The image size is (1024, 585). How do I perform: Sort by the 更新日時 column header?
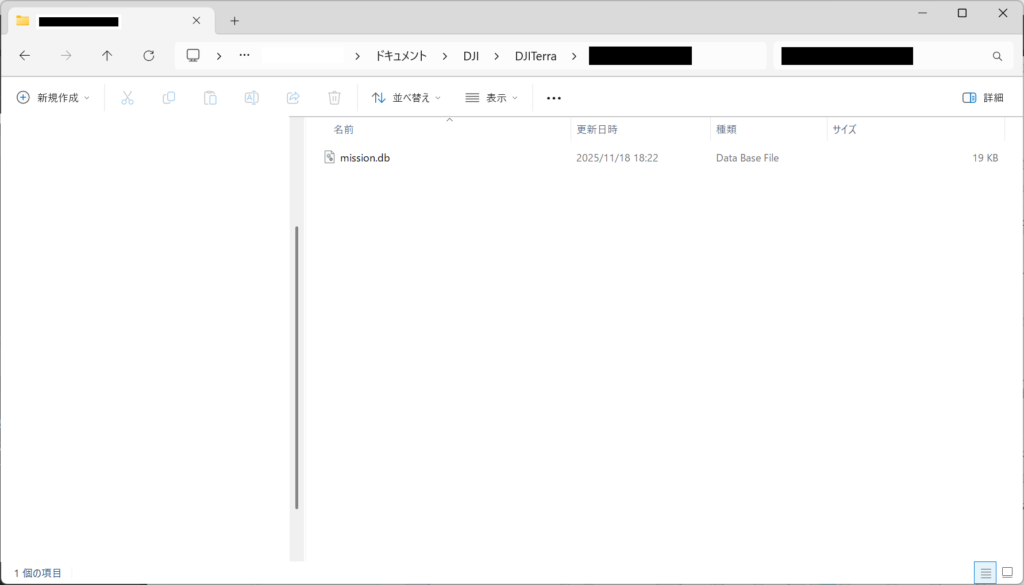(x=597, y=130)
